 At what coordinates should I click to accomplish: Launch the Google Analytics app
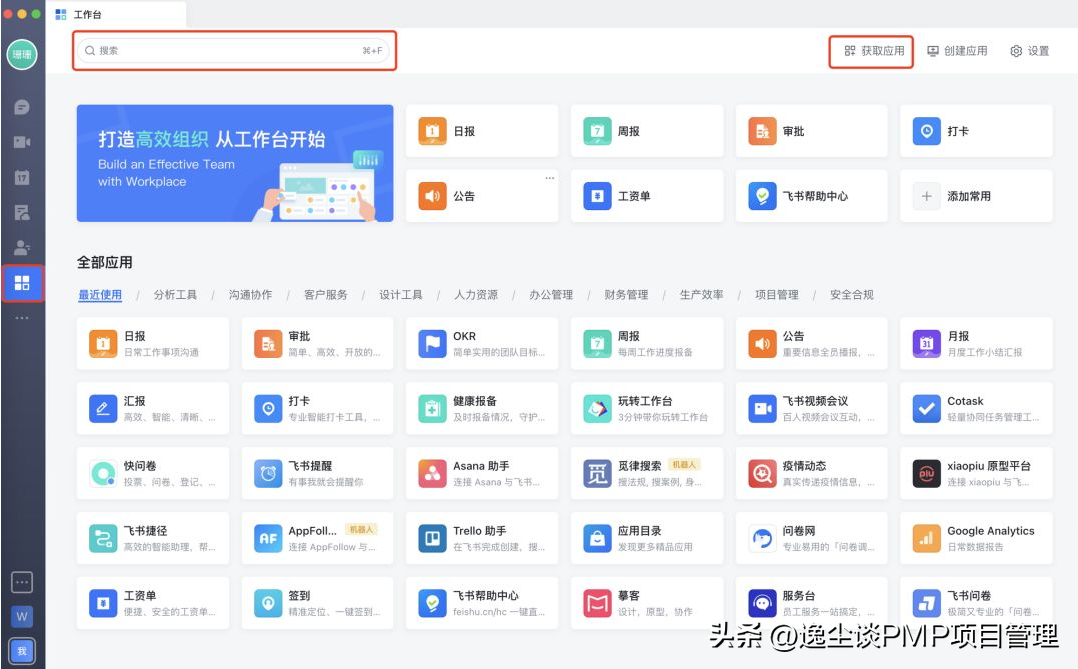[975, 537]
